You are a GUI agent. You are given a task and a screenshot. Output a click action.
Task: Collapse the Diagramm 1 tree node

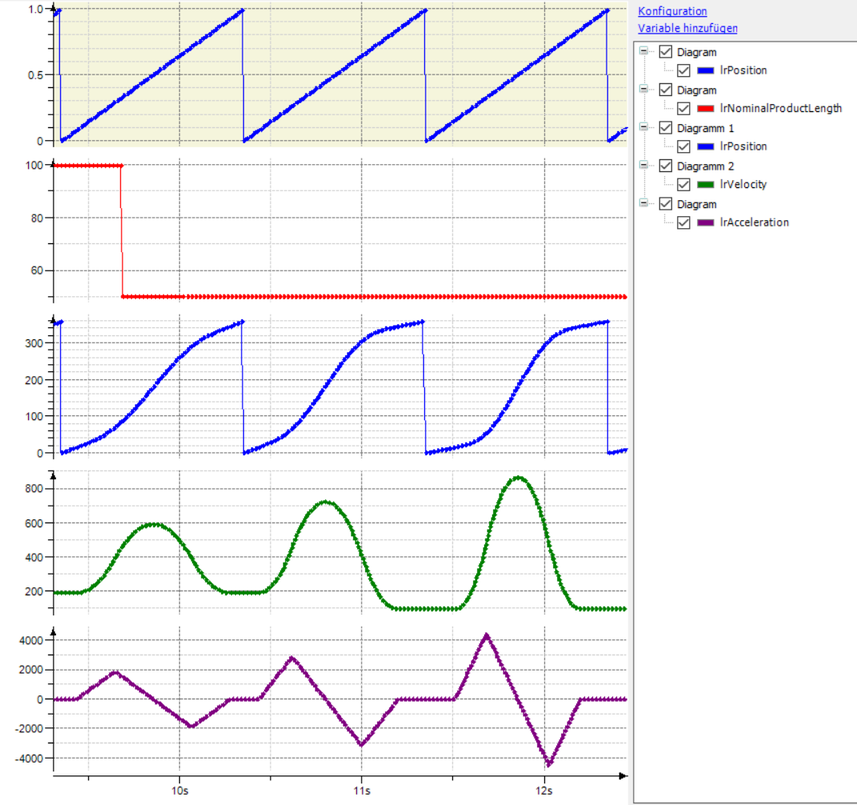[646, 128]
